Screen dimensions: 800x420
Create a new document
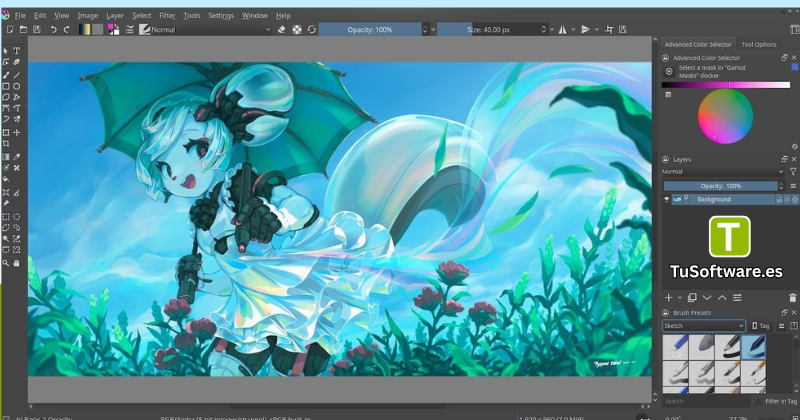[x=10, y=30]
